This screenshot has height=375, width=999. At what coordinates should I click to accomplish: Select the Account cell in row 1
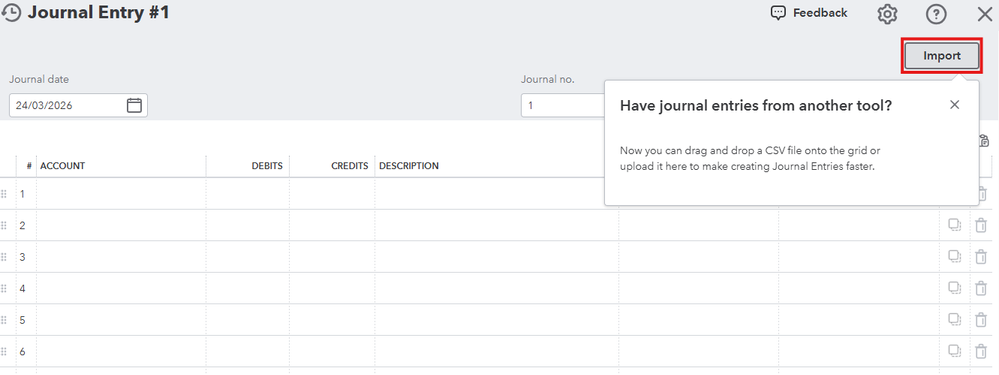[121, 194]
